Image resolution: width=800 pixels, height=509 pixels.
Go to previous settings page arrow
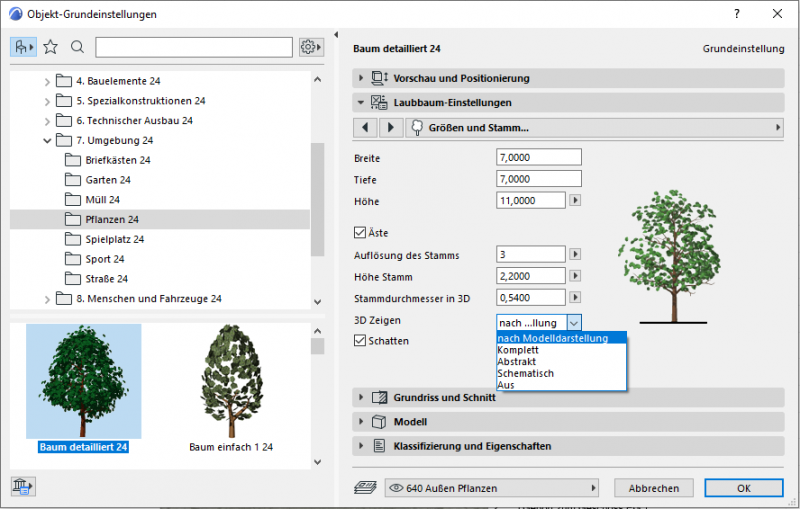tap(365, 128)
